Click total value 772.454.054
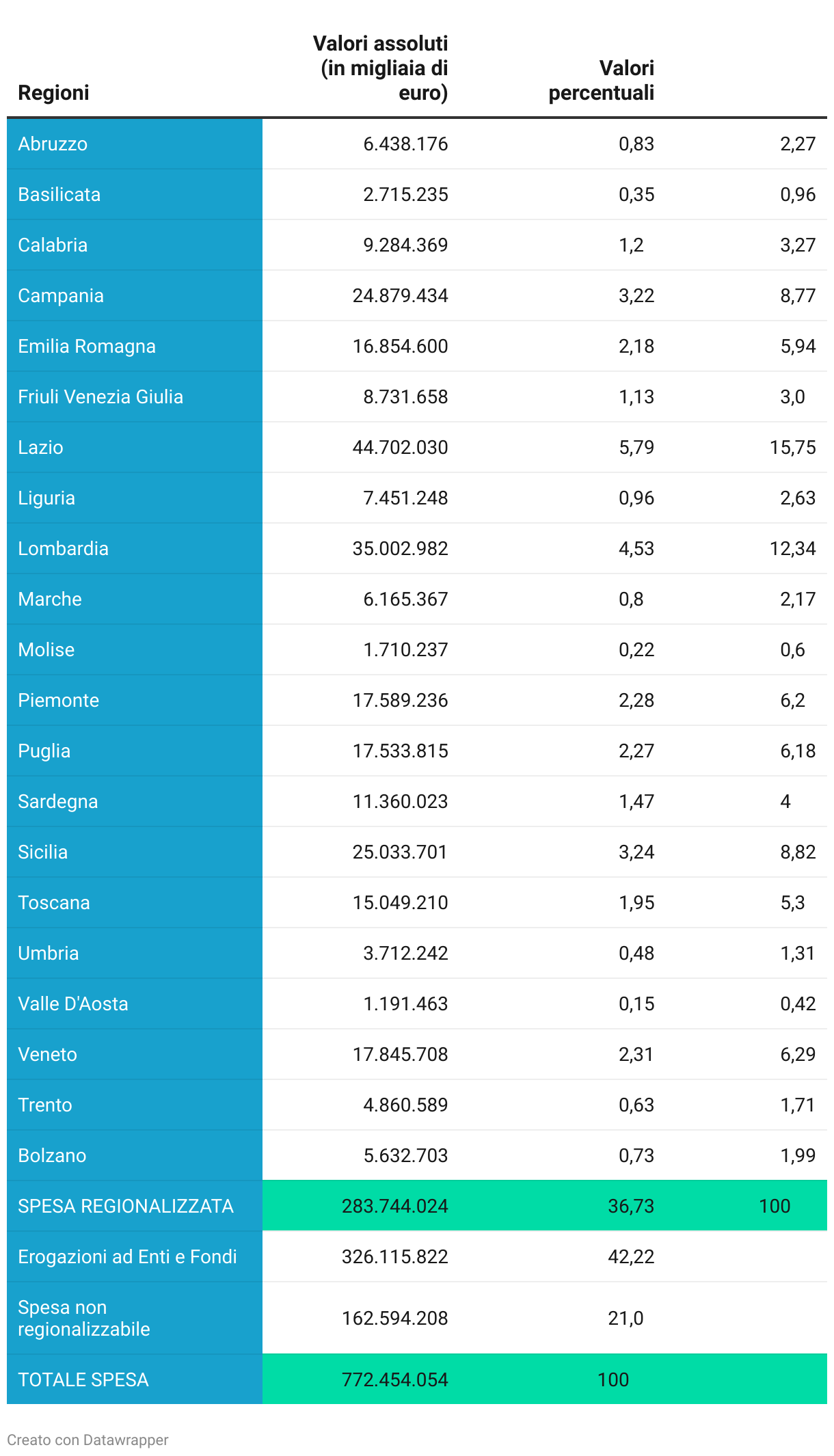The image size is (834, 1456). click(394, 1380)
